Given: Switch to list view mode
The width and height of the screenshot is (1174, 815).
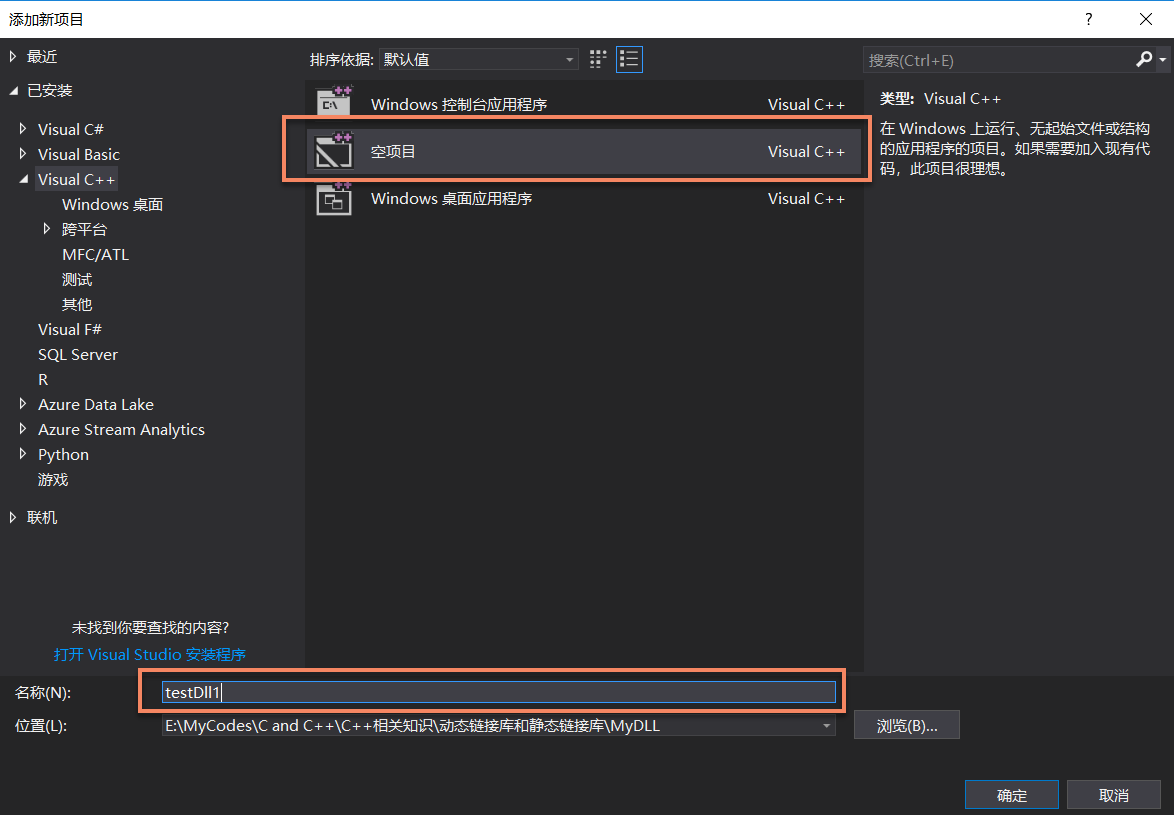Looking at the screenshot, I should pyautogui.click(x=629, y=59).
